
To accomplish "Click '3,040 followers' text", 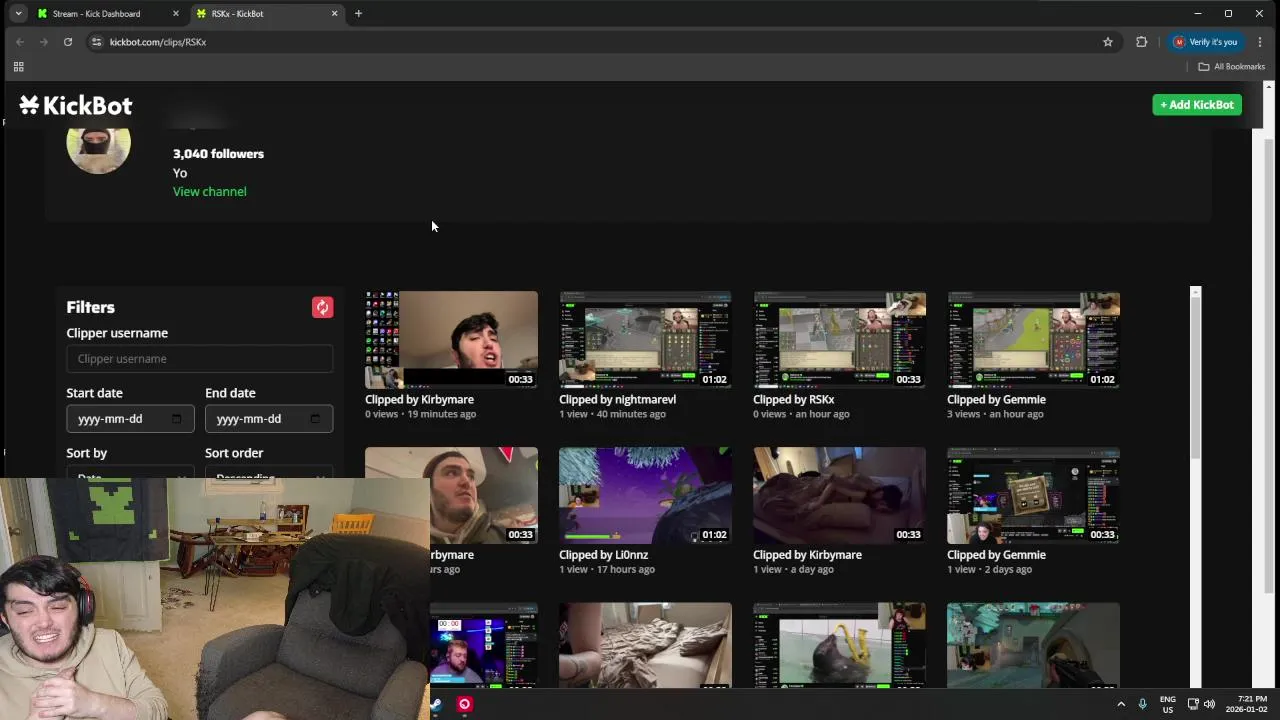I will [218, 154].
